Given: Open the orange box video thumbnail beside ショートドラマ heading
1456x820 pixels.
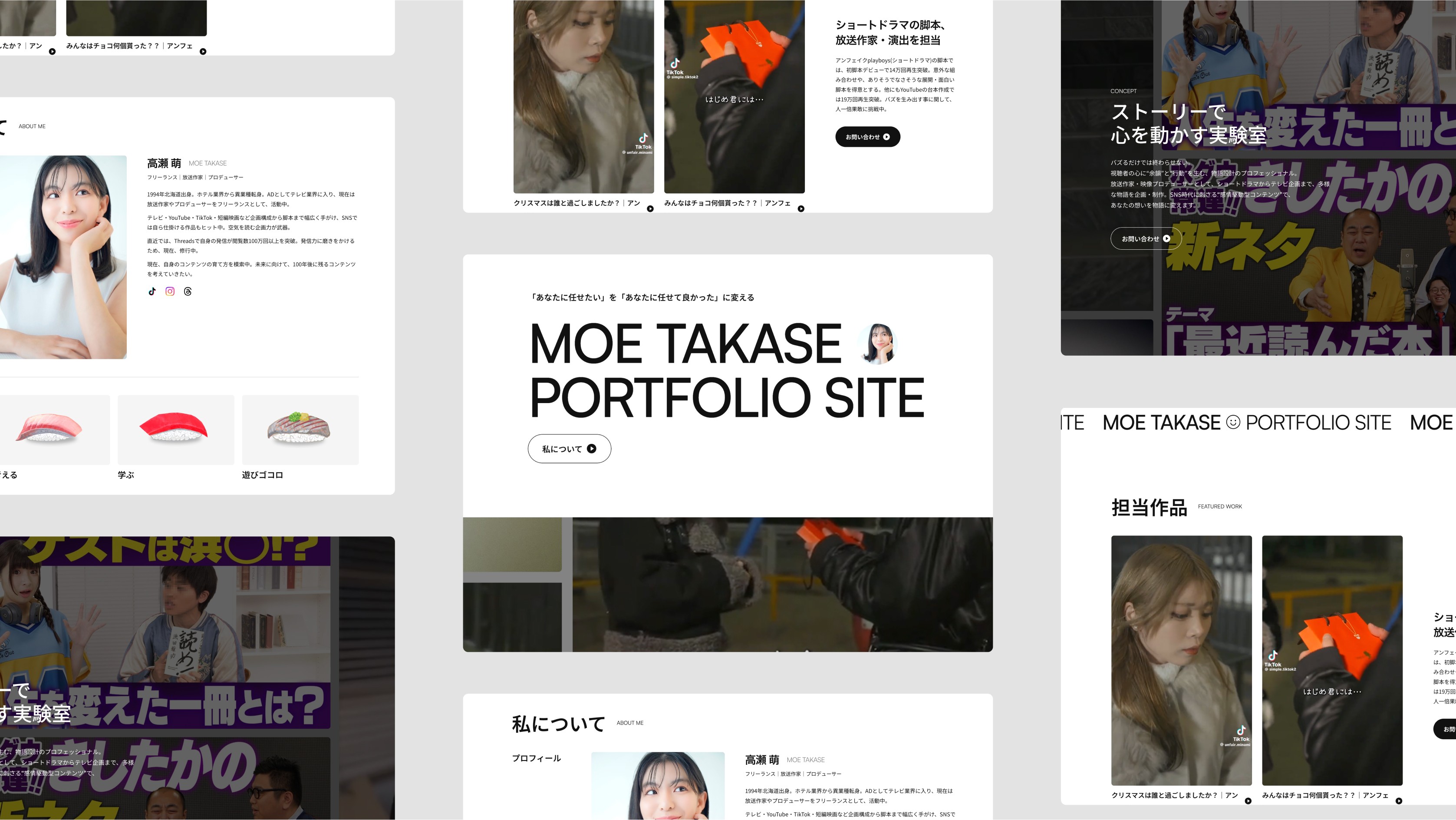Looking at the screenshot, I should (x=734, y=96).
